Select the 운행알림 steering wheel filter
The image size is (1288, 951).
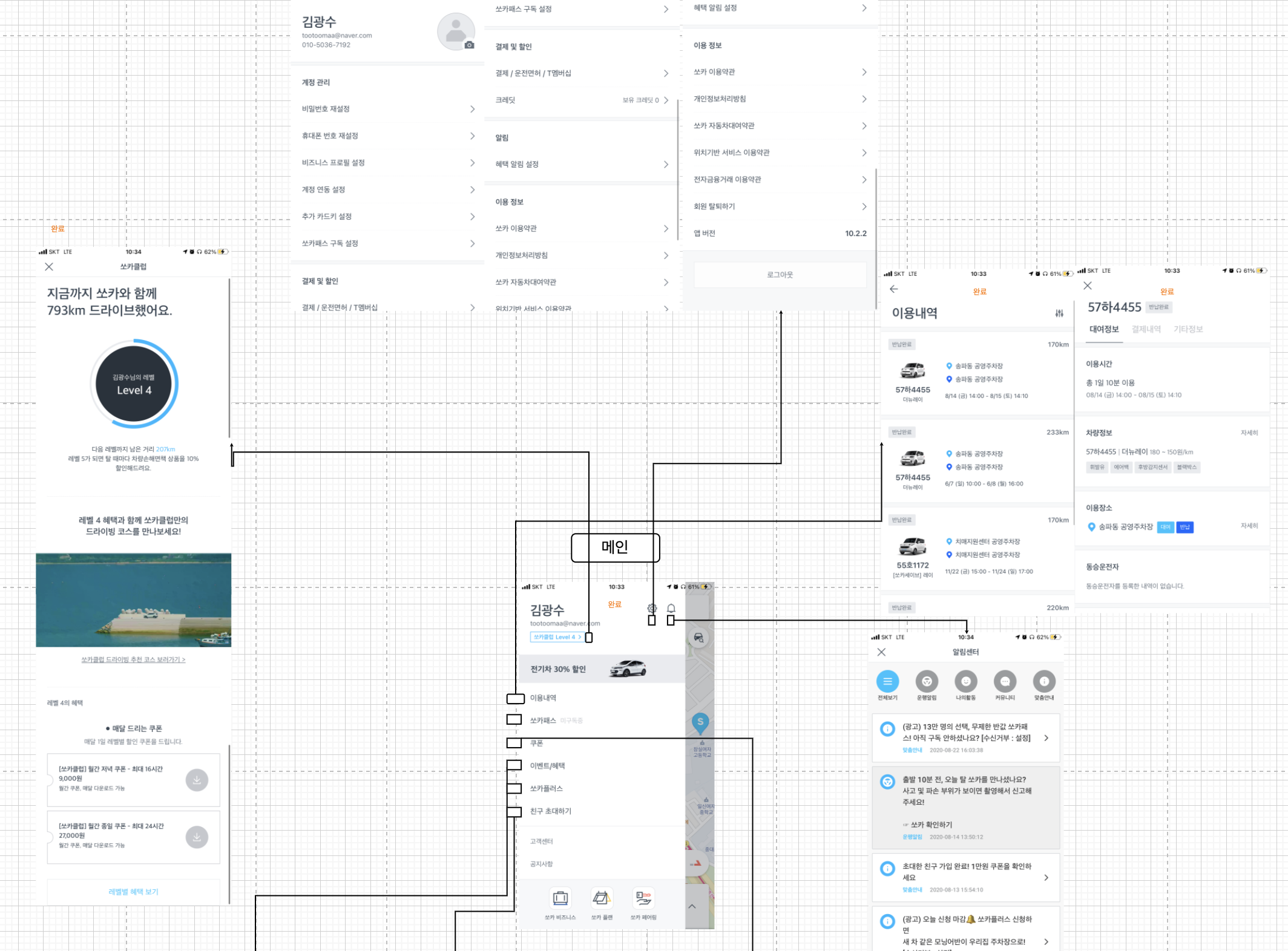pos(927,682)
